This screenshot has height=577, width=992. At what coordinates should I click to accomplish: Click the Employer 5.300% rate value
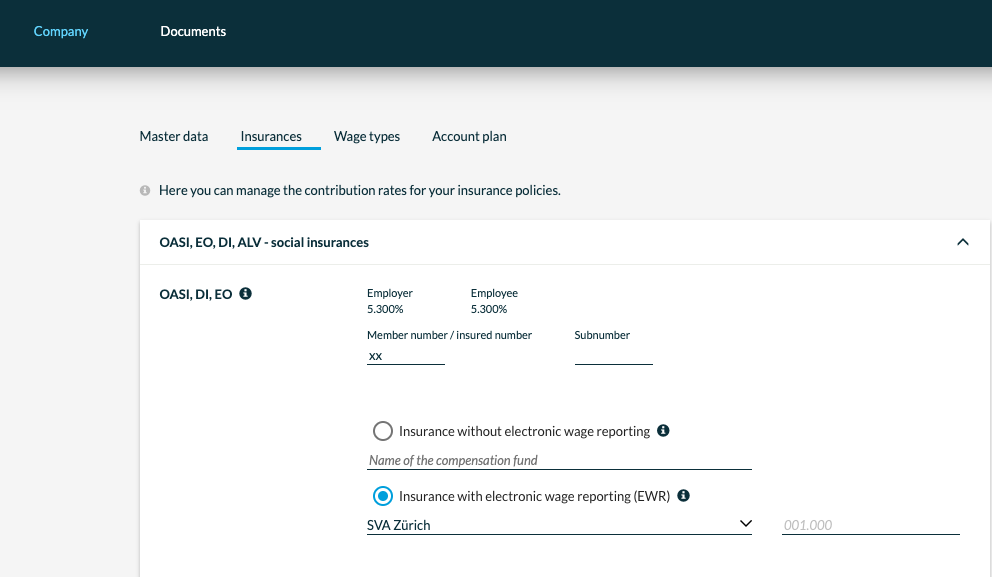[x=385, y=309]
